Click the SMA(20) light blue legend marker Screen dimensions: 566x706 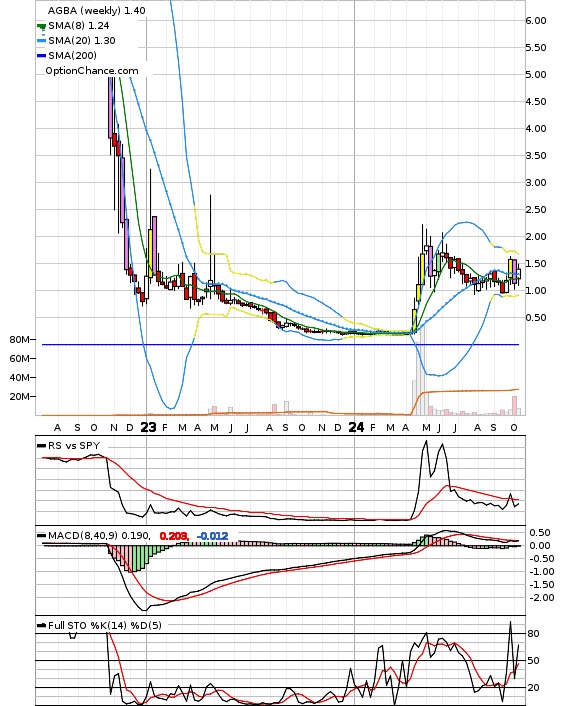tap(41, 41)
